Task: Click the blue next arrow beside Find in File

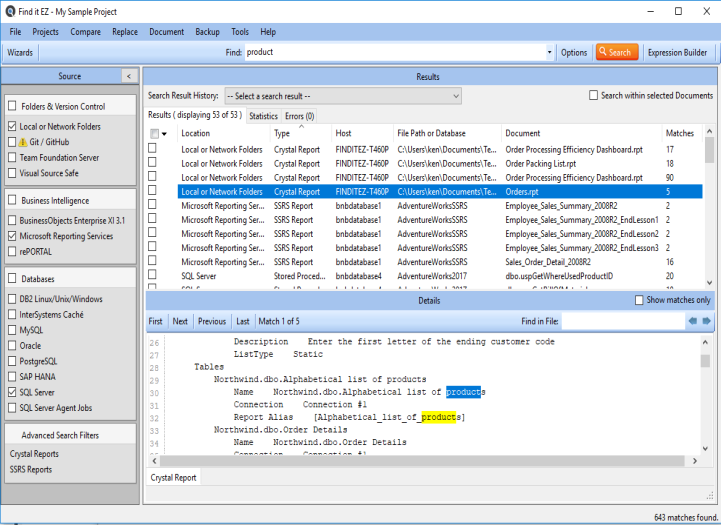Action: tap(706, 321)
